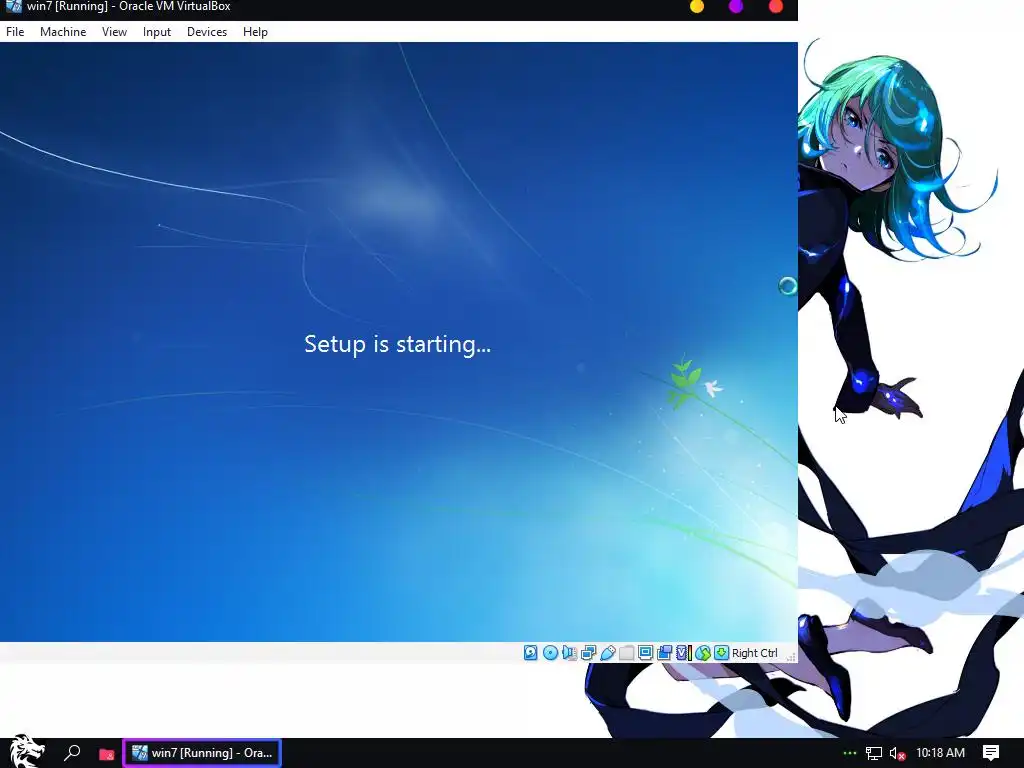1024x768 pixels.
Task: Open the network tray icon
Action: click(874, 754)
